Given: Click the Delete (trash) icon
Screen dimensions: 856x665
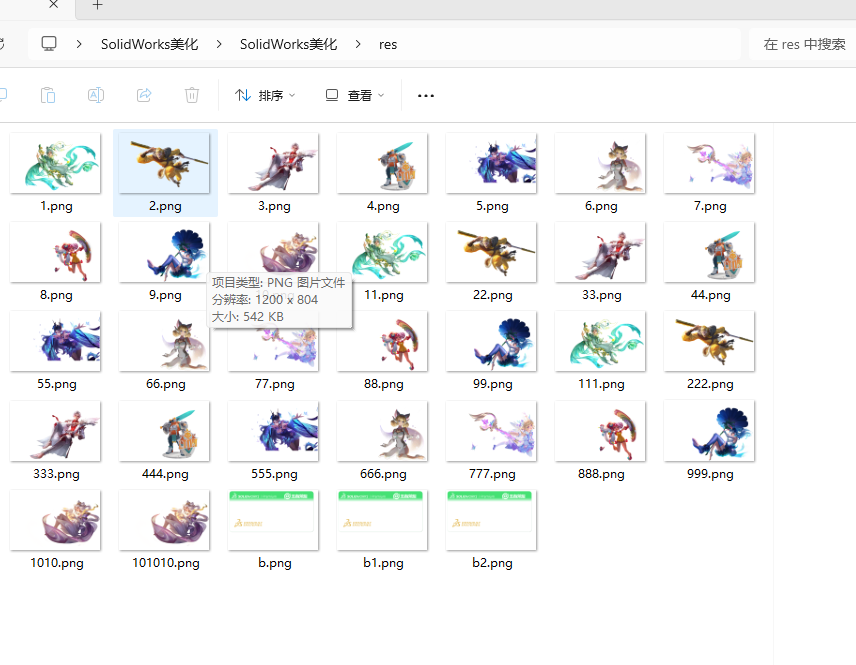Looking at the screenshot, I should pyautogui.click(x=191, y=95).
